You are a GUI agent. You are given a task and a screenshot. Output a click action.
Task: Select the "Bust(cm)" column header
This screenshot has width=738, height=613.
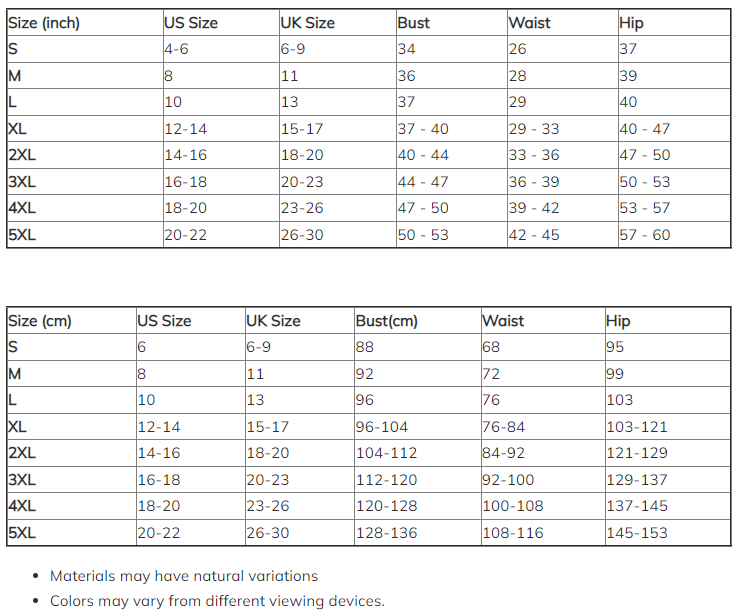coord(387,321)
